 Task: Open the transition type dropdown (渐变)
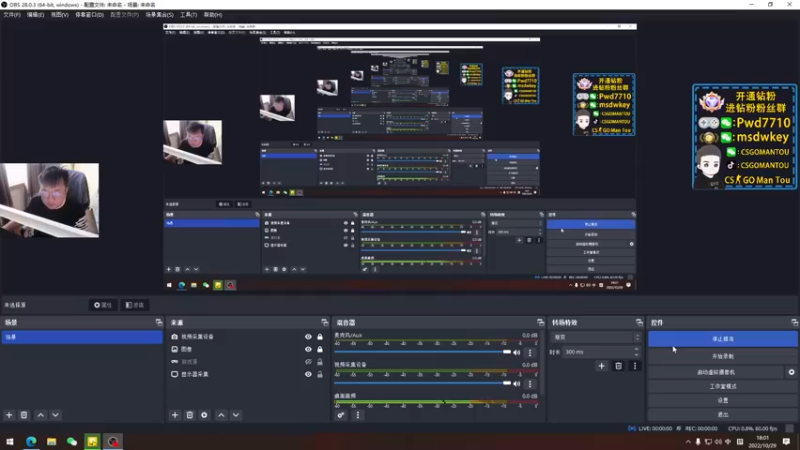[595, 337]
